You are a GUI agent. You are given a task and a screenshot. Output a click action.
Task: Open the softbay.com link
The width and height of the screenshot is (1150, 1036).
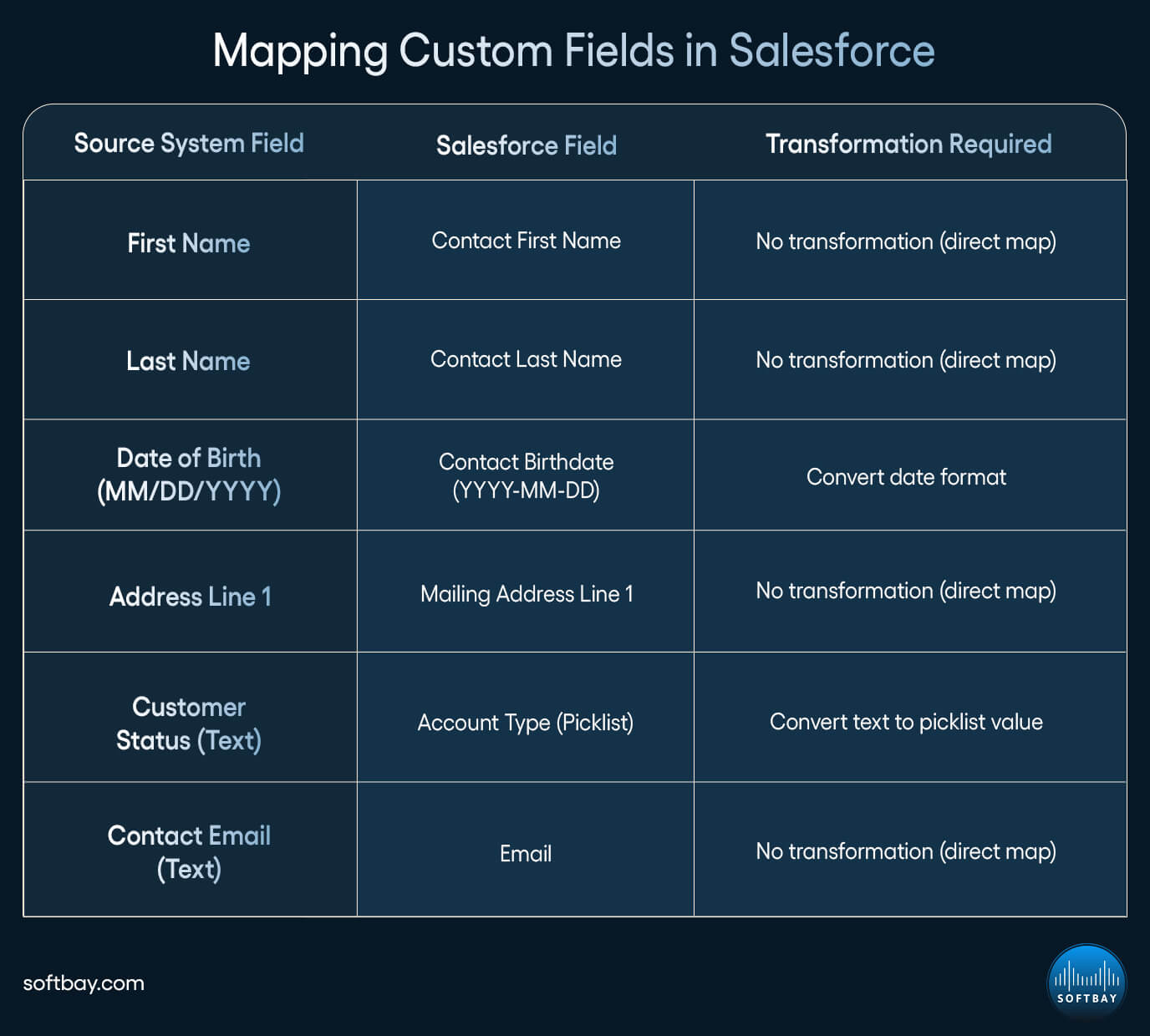click(x=84, y=983)
